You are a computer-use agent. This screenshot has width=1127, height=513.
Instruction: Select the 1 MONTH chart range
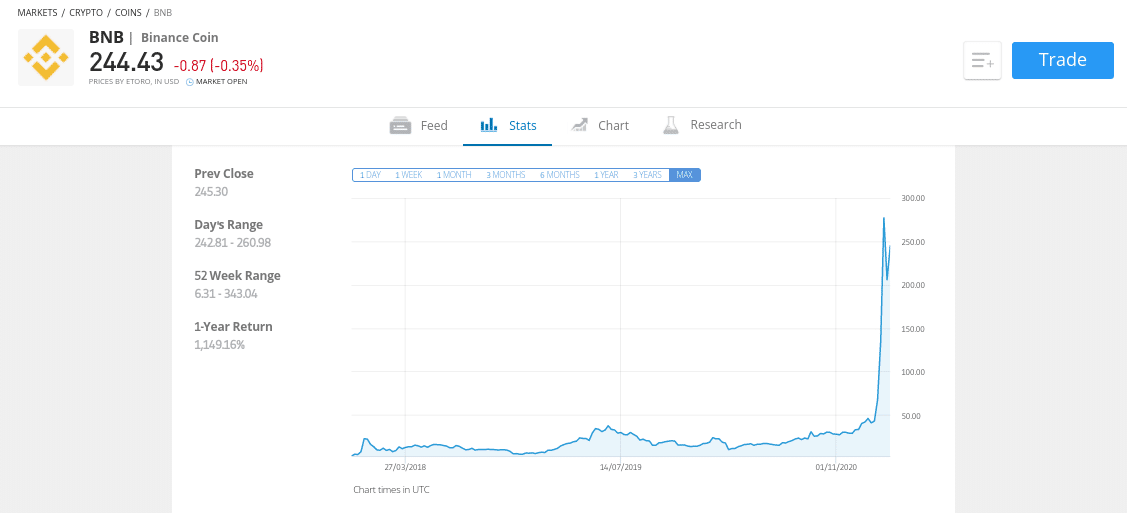[454, 175]
